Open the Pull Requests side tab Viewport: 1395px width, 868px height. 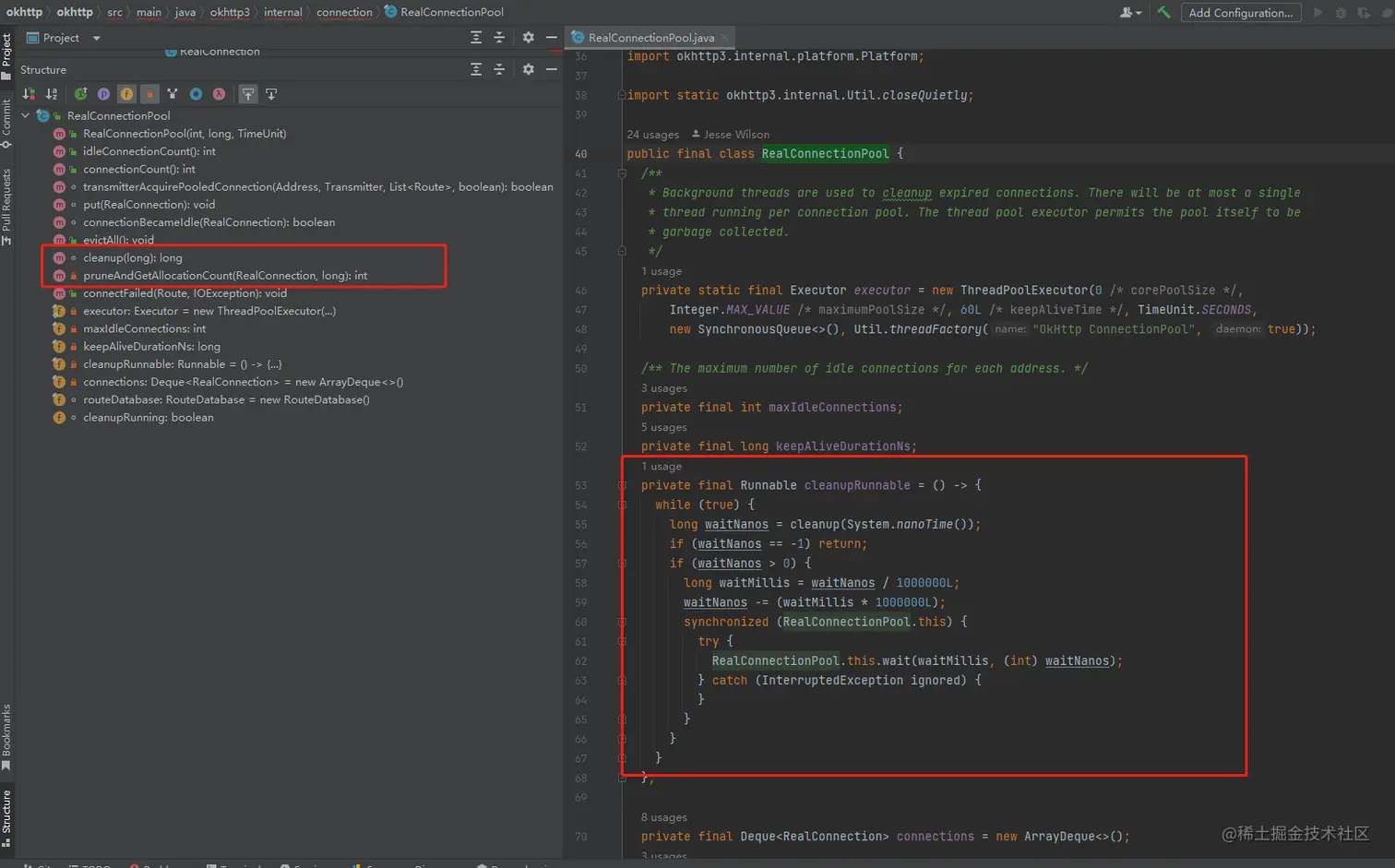pyautogui.click(x=6, y=207)
